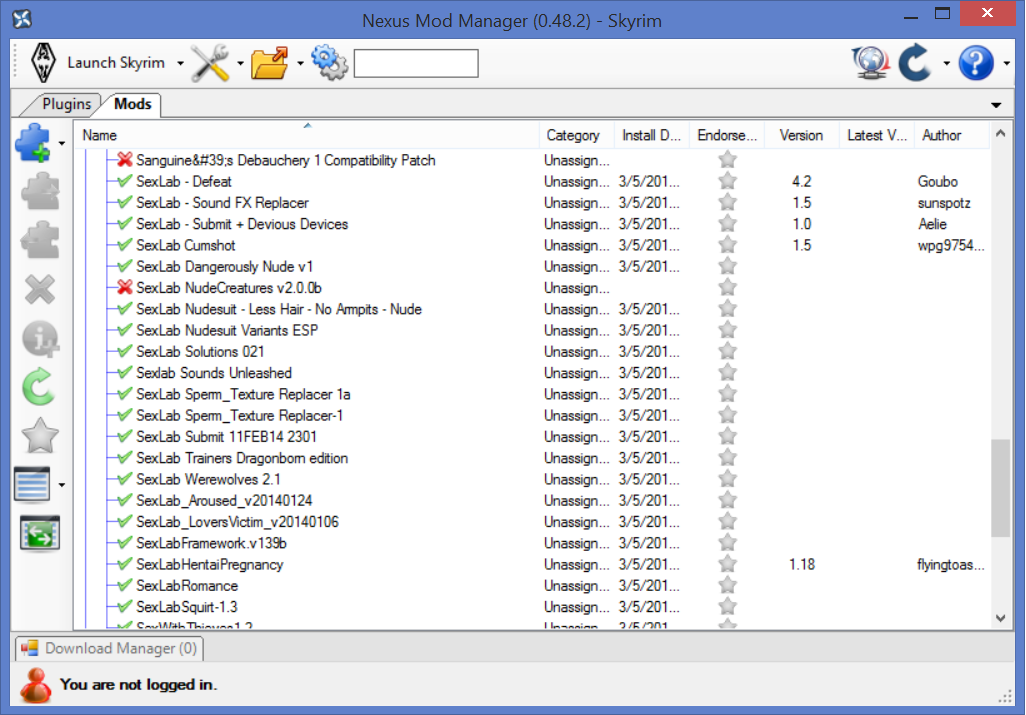Sort by the Latest Version column header

[877, 135]
